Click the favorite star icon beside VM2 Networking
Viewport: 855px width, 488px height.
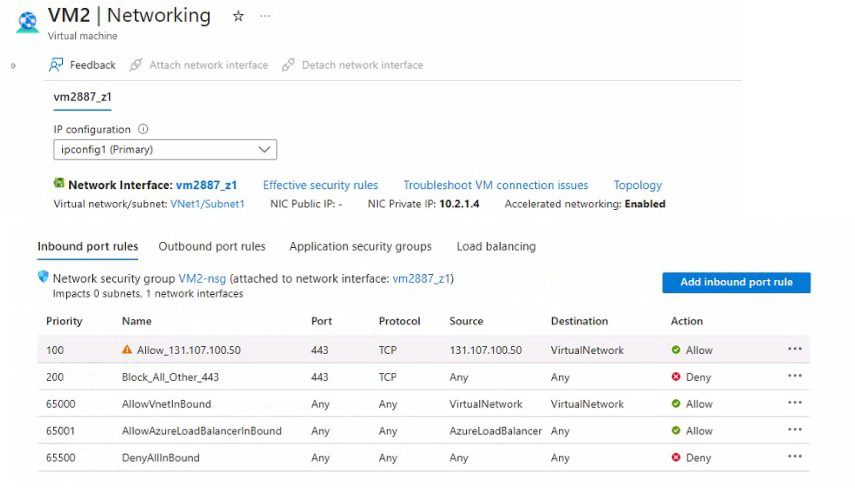(x=238, y=16)
